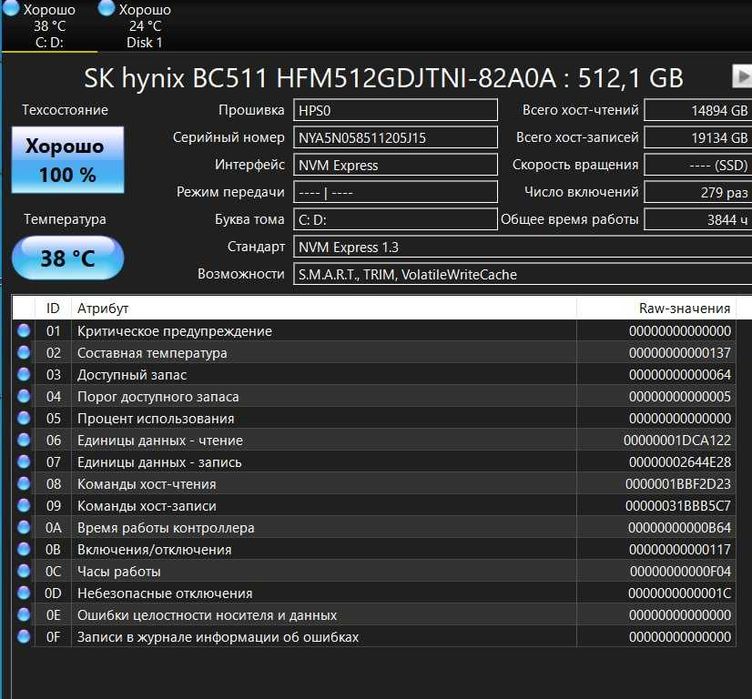
Task: Click status icon of attribute 04 row
Action: pyautogui.click(x=24, y=396)
